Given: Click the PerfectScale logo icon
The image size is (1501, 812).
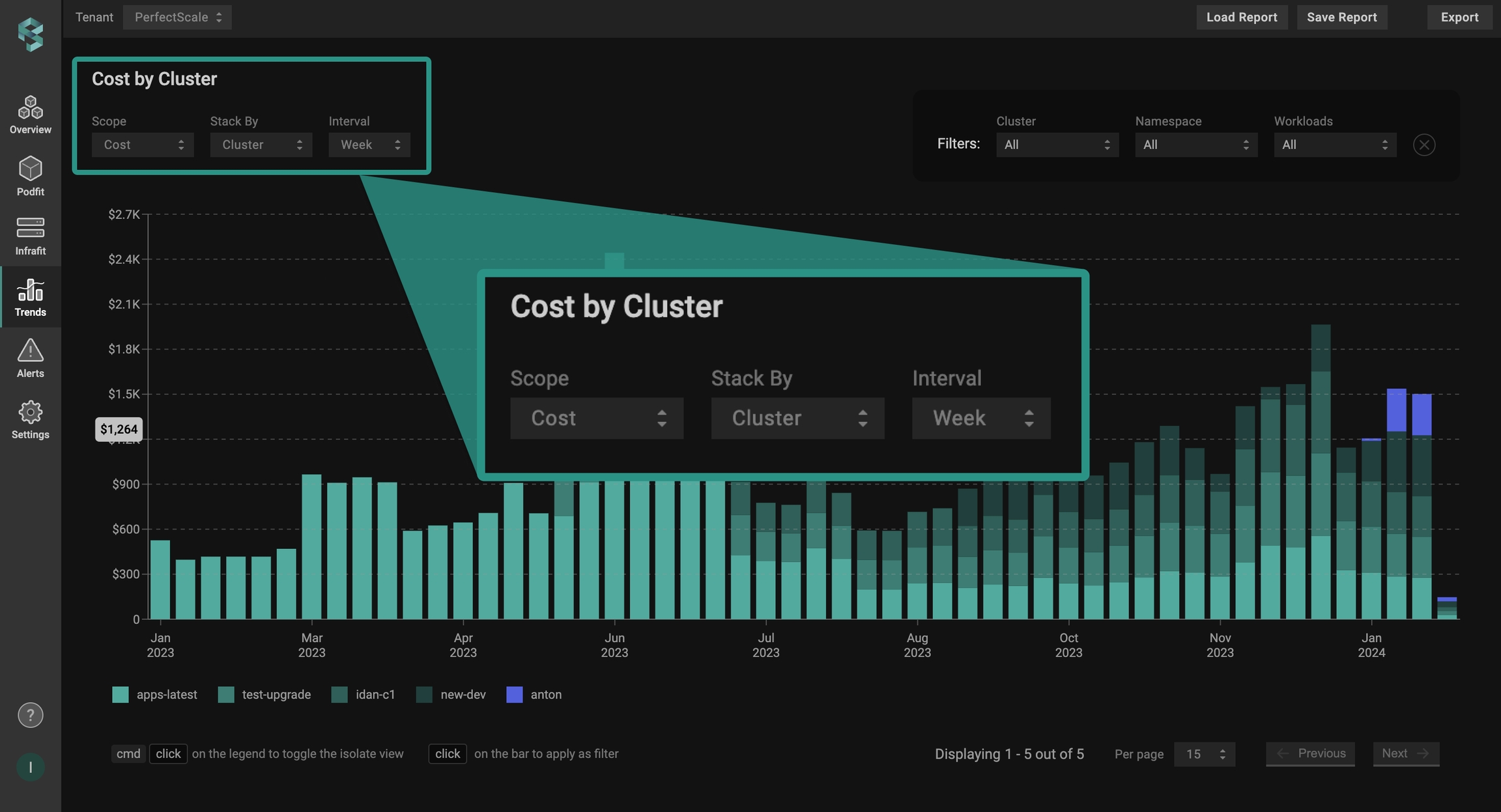Looking at the screenshot, I should (30, 34).
